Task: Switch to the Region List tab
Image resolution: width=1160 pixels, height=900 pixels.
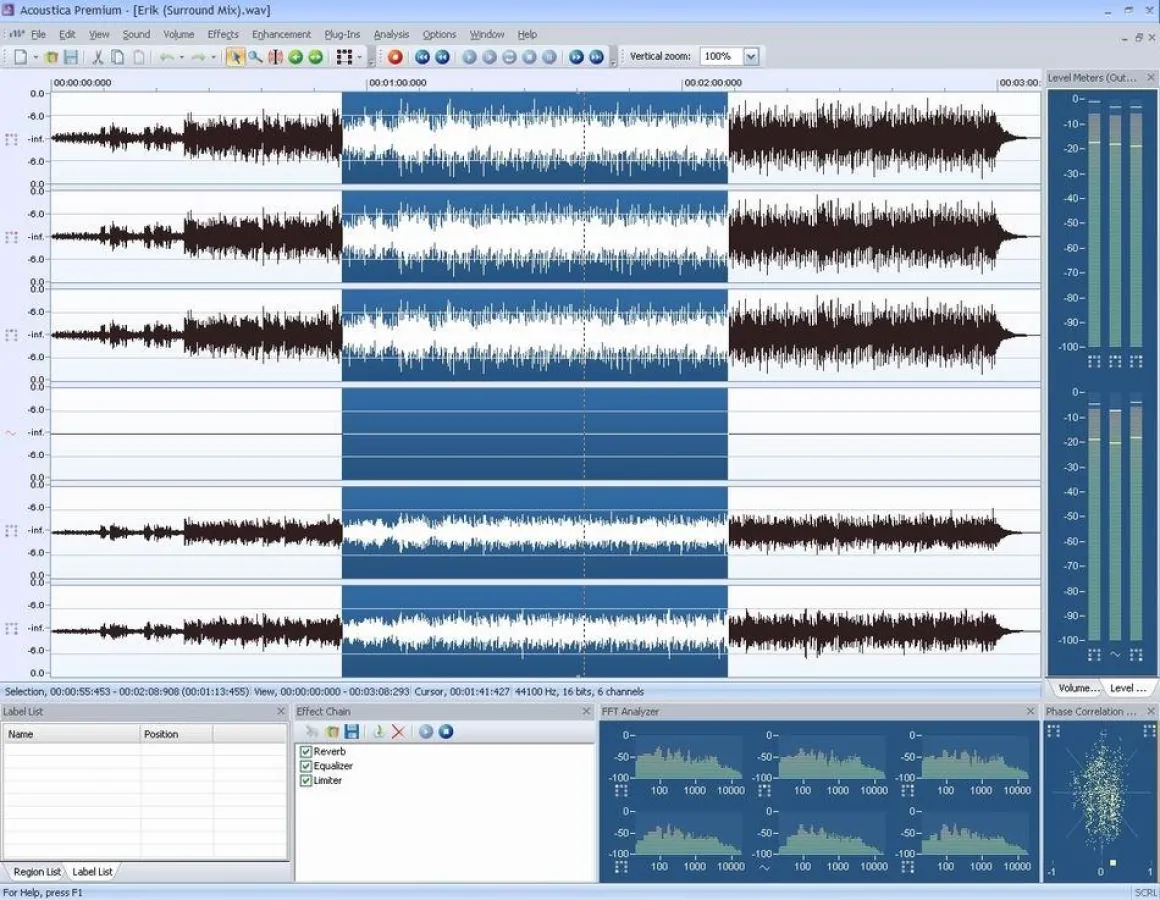Action: (35, 871)
